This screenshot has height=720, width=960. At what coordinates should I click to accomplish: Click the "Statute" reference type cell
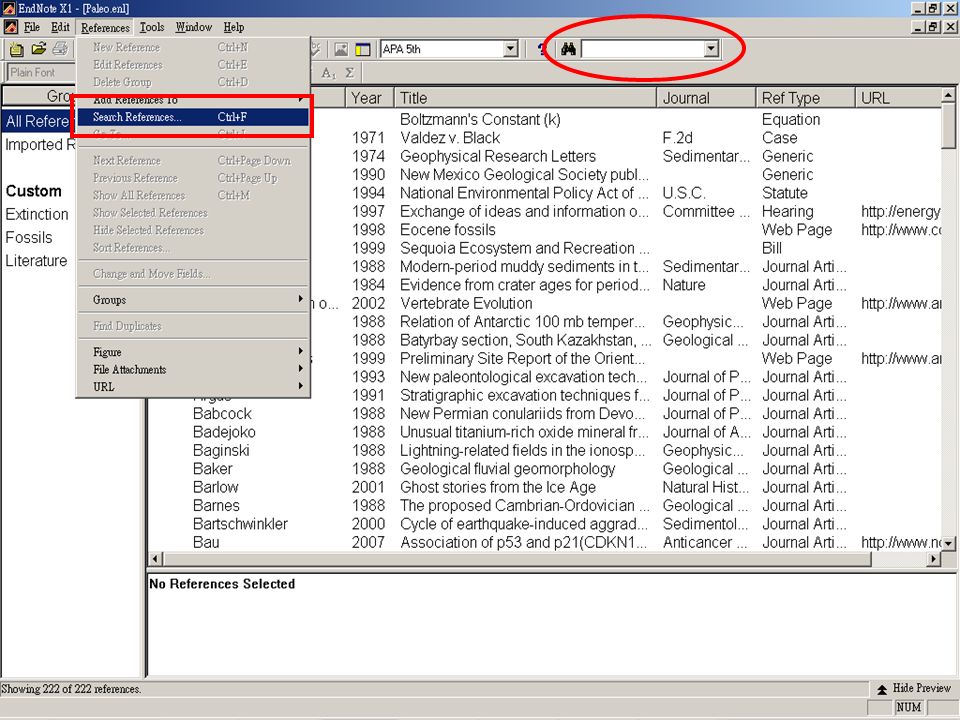[x=784, y=193]
